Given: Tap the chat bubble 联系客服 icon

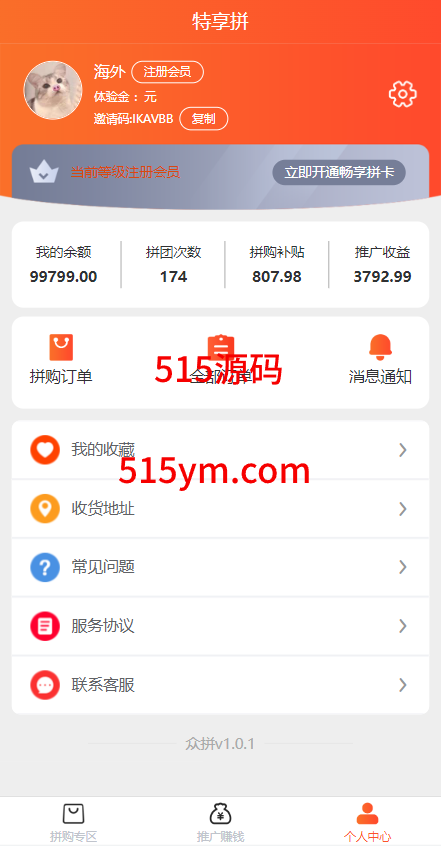Looking at the screenshot, I should [x=45, y=685].
